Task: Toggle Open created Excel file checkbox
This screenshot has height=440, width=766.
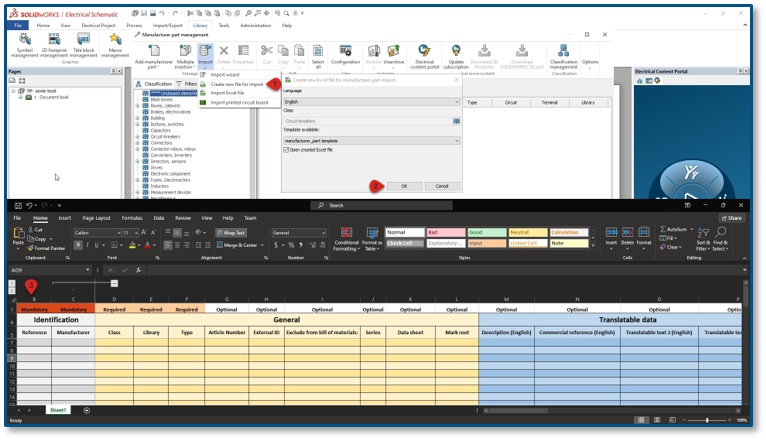Action: [286, 150]
